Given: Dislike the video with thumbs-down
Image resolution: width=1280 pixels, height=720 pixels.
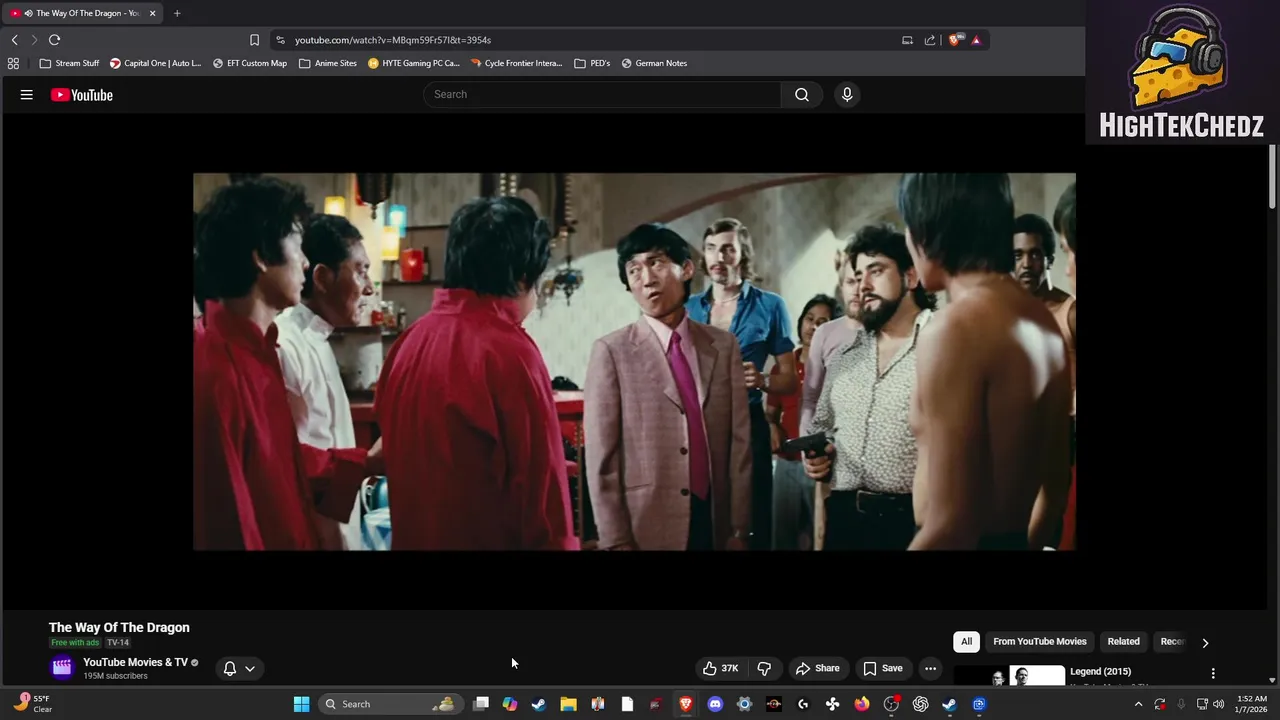Looking at the screenshot, I should coord(764,668).
